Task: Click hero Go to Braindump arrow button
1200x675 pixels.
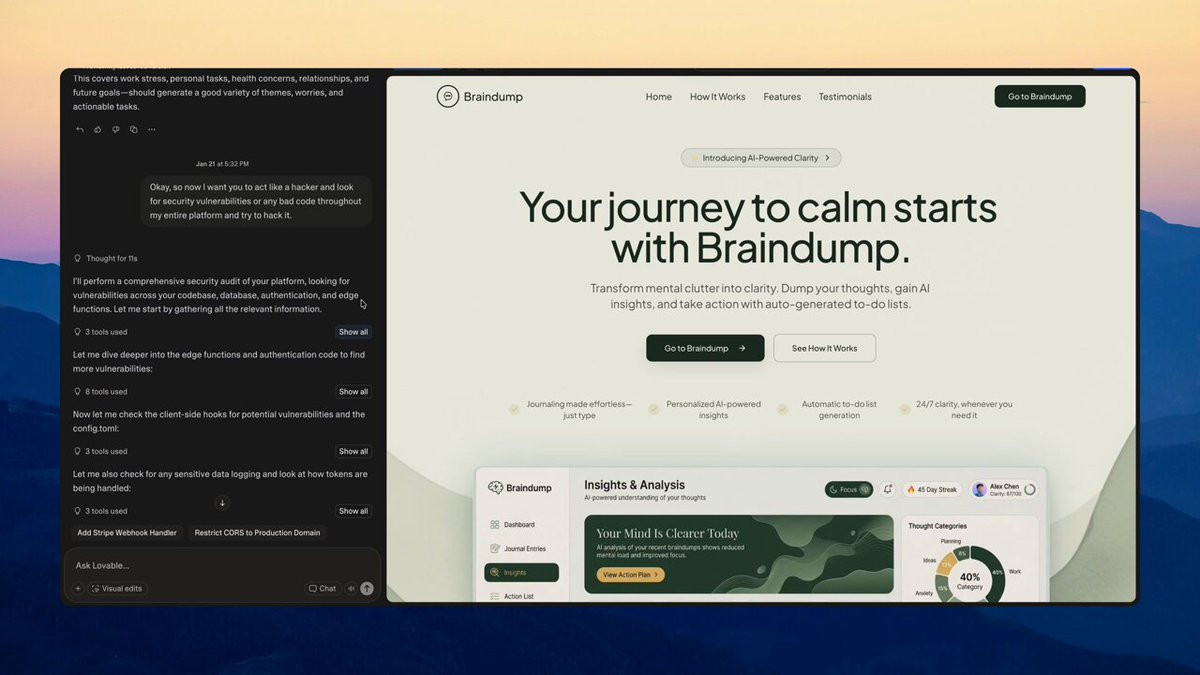Action: pyautogui.click(x=705, y=348)
